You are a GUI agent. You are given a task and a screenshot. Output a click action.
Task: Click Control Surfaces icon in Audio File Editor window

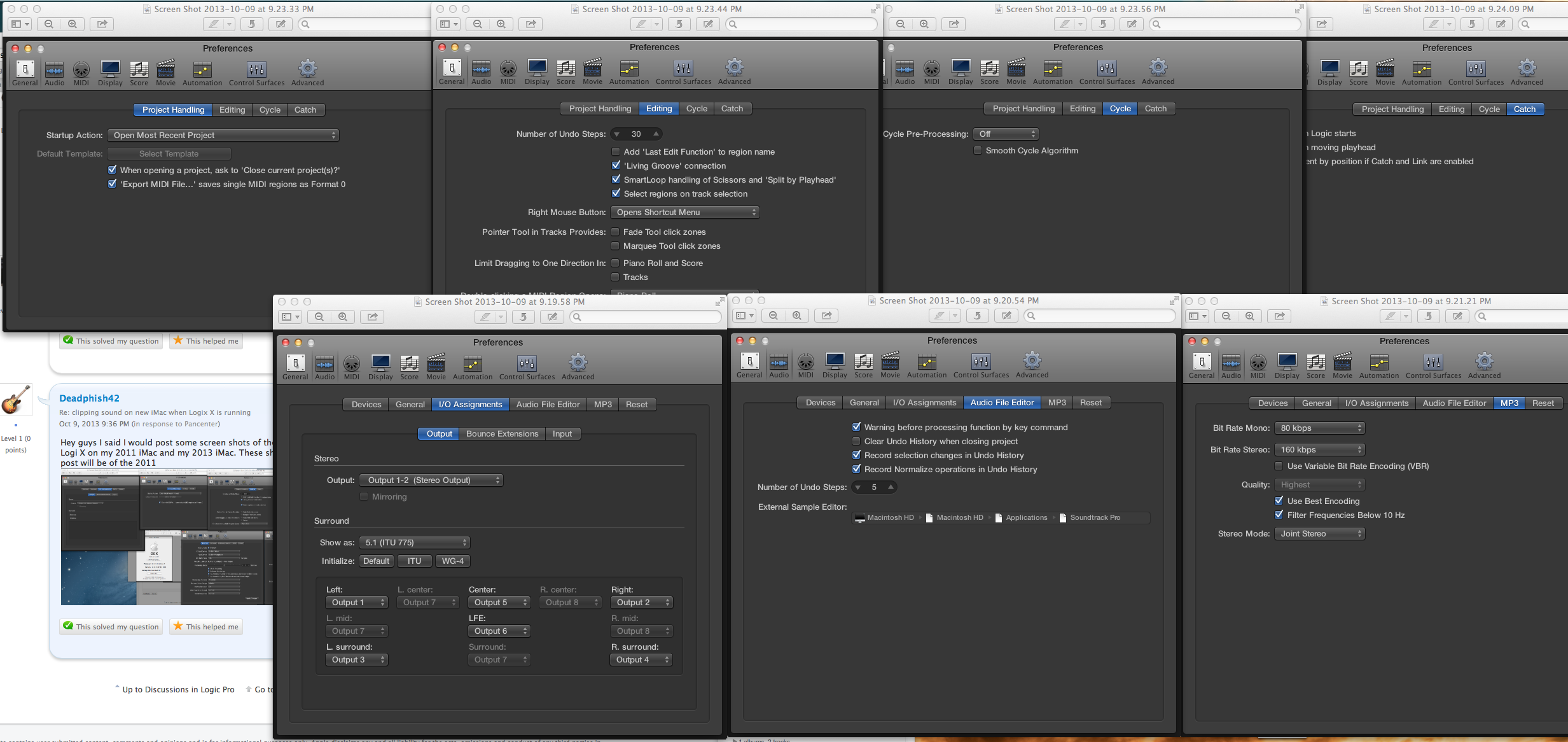click(981, 361)
